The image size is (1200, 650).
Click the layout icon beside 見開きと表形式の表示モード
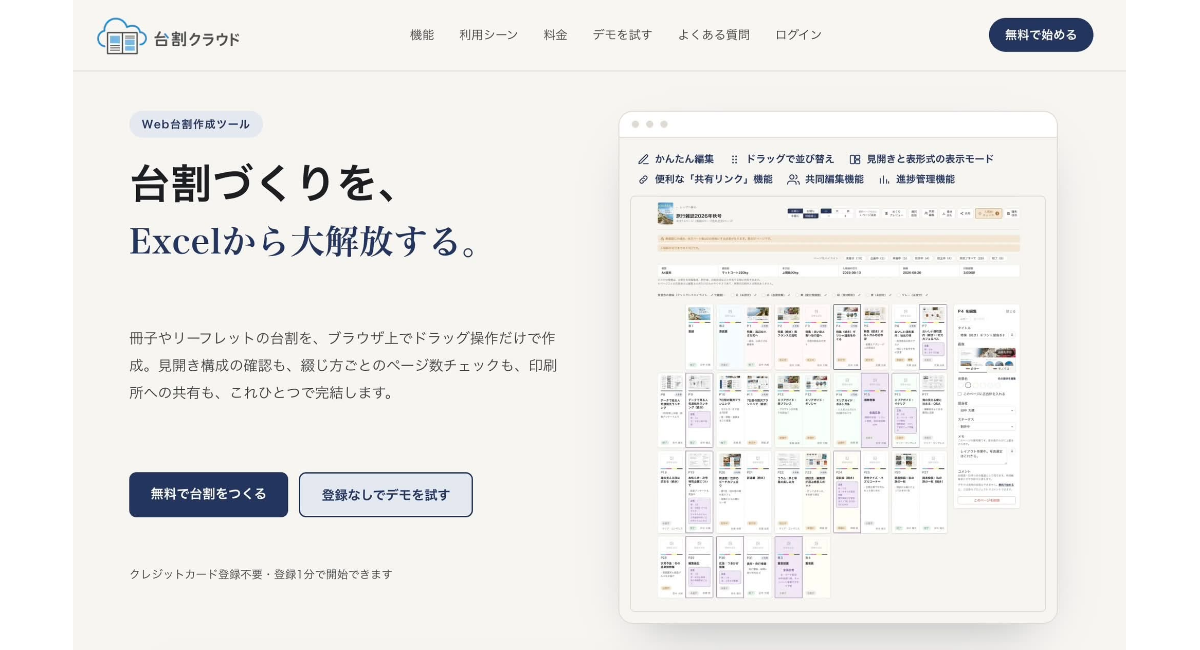pos(855,159)
